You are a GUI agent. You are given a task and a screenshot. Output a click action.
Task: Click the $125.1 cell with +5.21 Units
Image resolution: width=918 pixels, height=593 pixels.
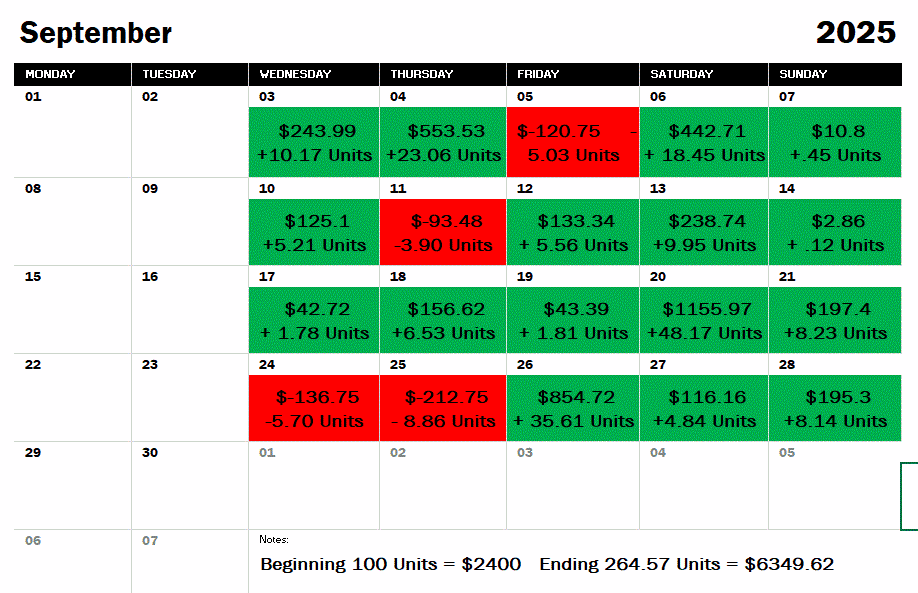(314, 232)
